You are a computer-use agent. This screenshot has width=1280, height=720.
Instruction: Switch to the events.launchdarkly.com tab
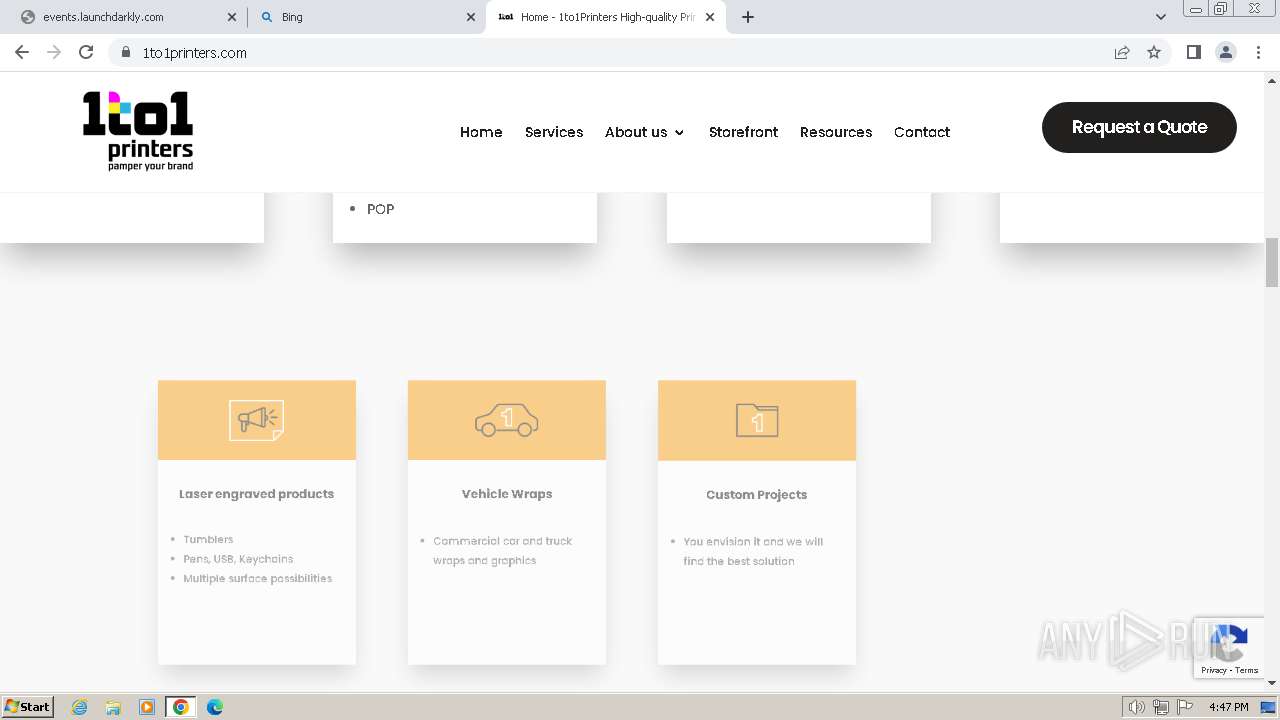[128, 17]
